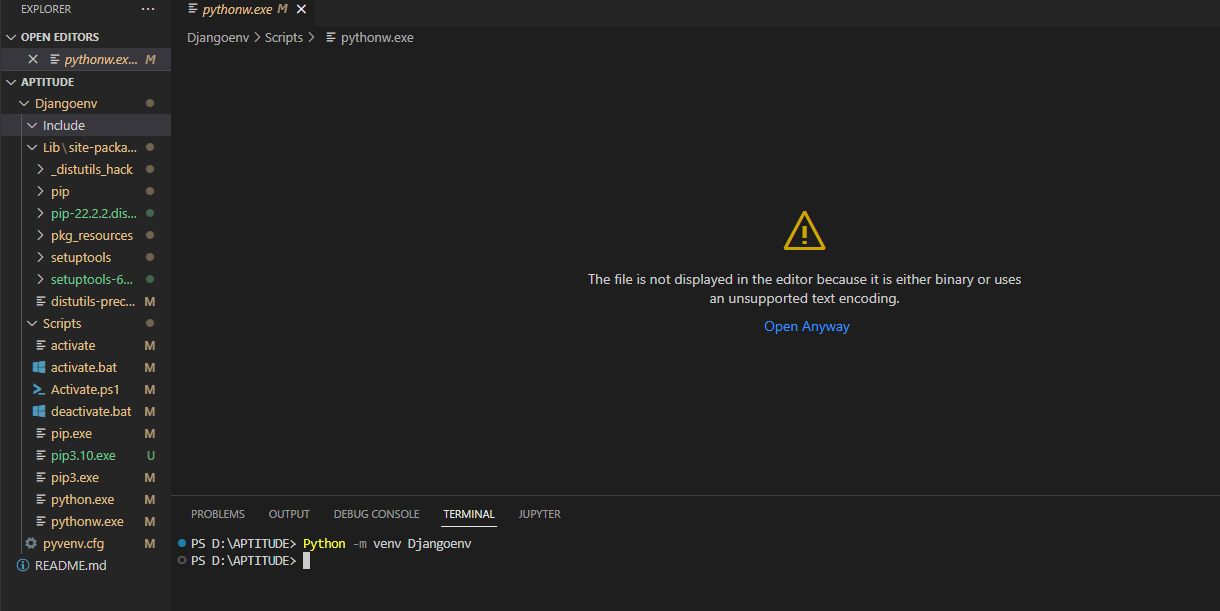Click the file icon next to pip3.10.exe

coord(39,455)
